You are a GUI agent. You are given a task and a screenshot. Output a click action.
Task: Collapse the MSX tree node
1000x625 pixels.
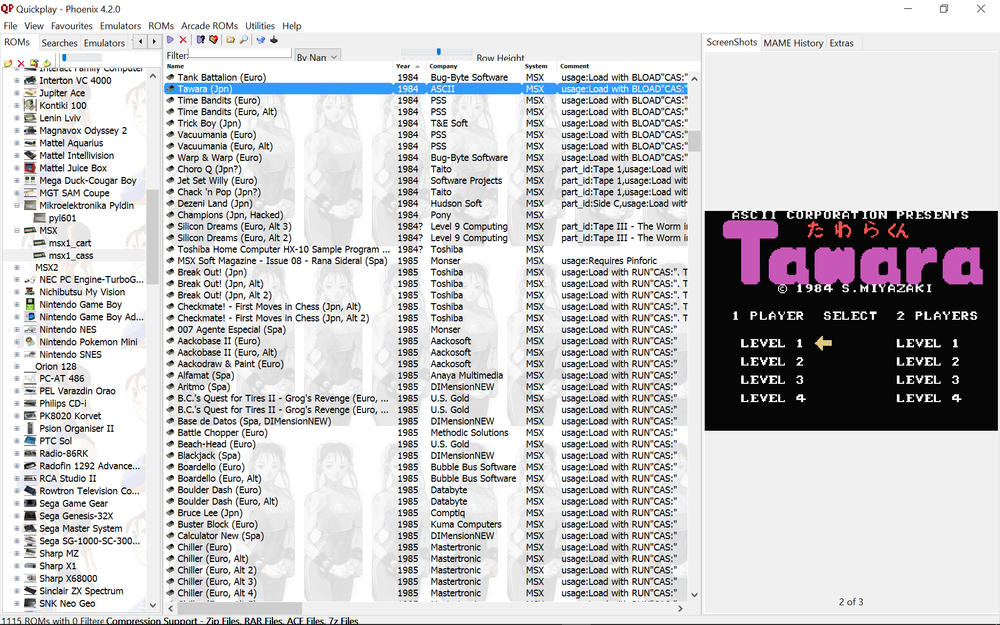[17, 231]
